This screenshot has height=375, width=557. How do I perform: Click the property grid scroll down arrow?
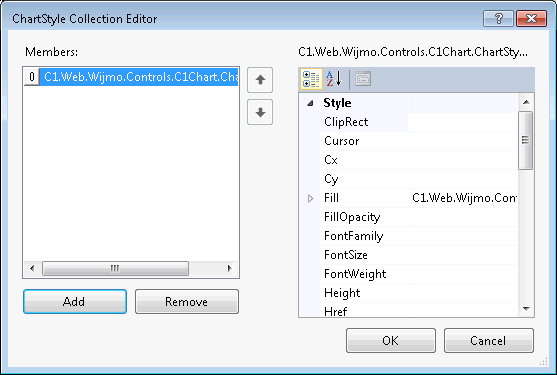tap(526, 309)
